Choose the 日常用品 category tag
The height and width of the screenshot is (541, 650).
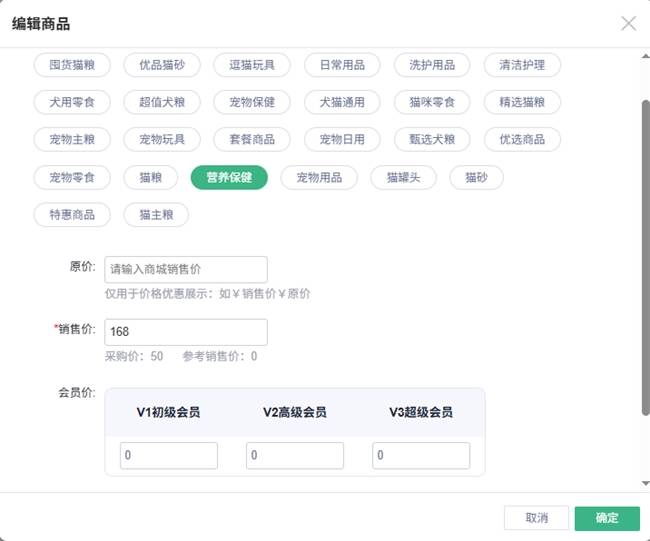[342, 65]
